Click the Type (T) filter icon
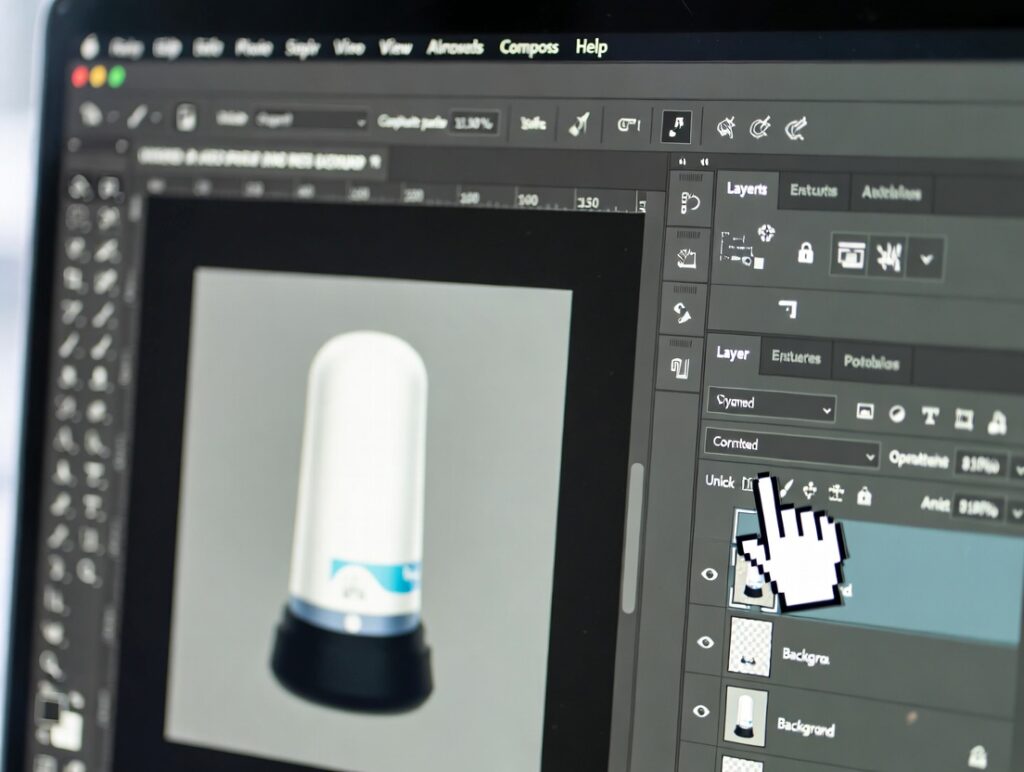The image size is (1024, 772). click(x=930, y=416)
